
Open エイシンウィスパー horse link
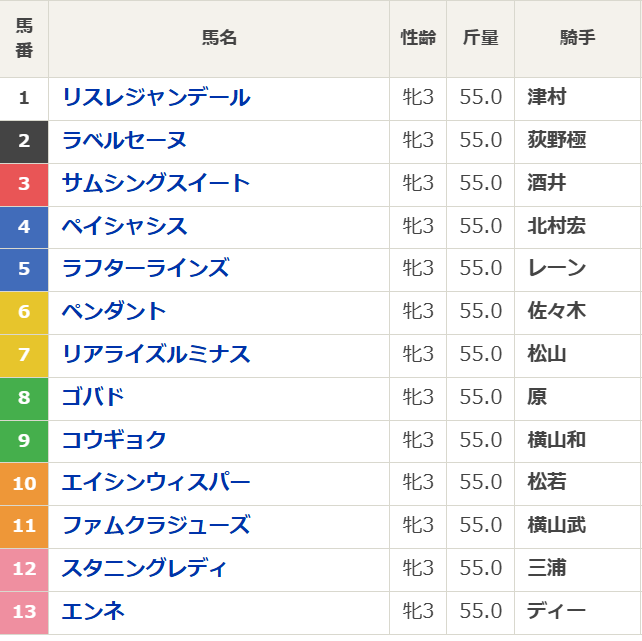click(156, 483)
